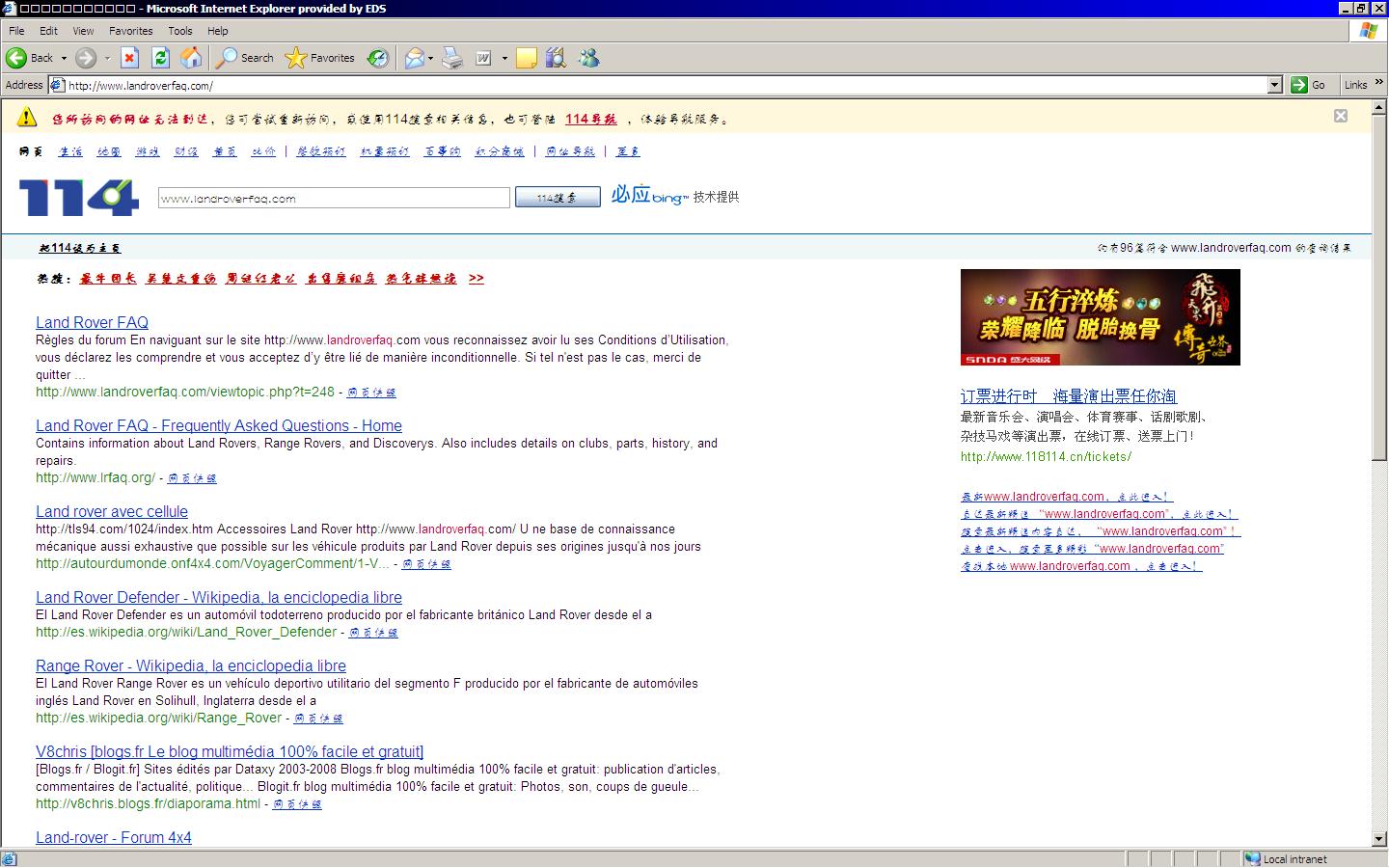1389x868 pixels.
Task: Click the vertical scrollbar down arrow
Action: (1380, 840)
